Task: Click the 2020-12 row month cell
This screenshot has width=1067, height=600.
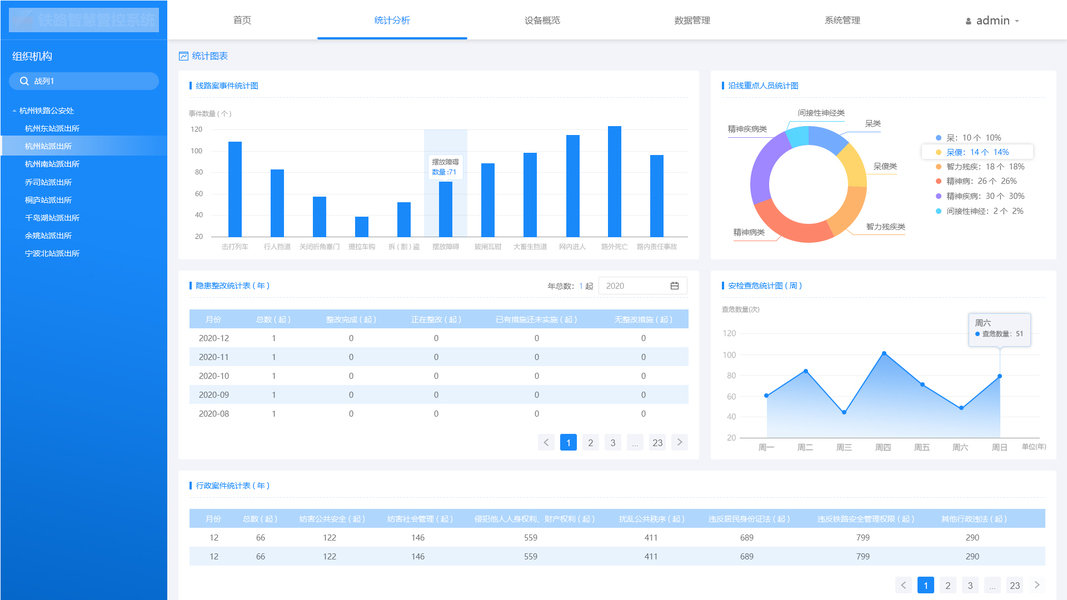Action: (x=214, y=338)
